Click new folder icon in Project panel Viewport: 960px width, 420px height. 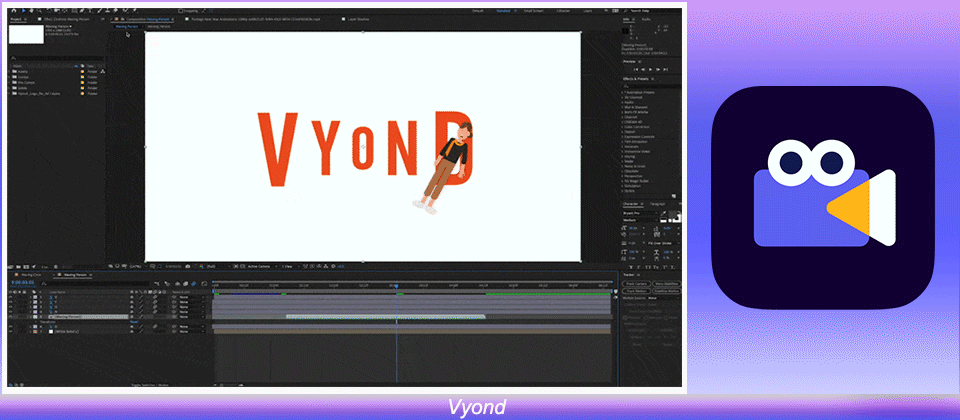point(18,267)
